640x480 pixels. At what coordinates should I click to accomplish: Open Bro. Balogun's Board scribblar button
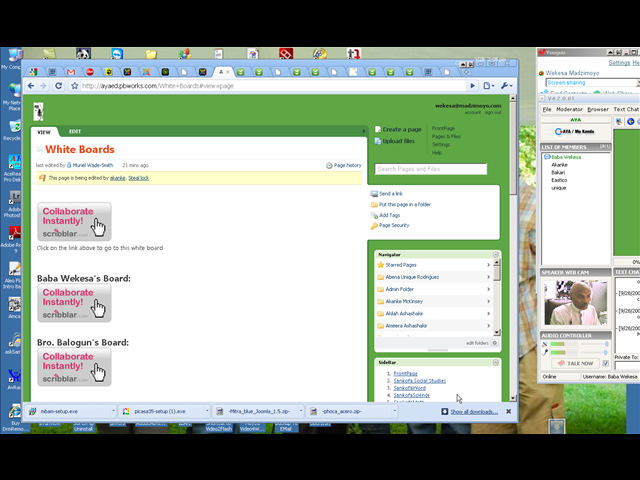pos(74,367)
